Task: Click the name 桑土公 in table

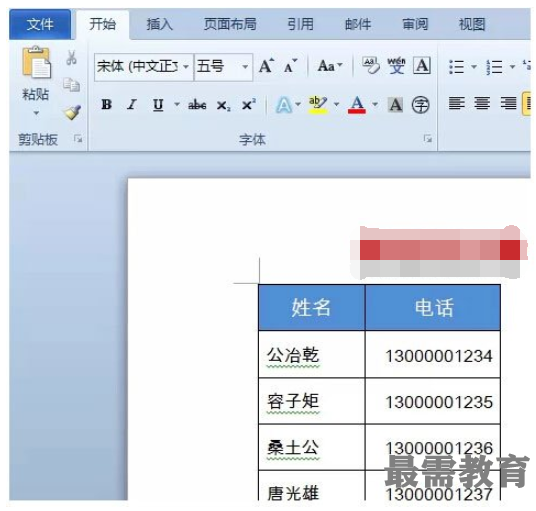Action: point(293,448)
